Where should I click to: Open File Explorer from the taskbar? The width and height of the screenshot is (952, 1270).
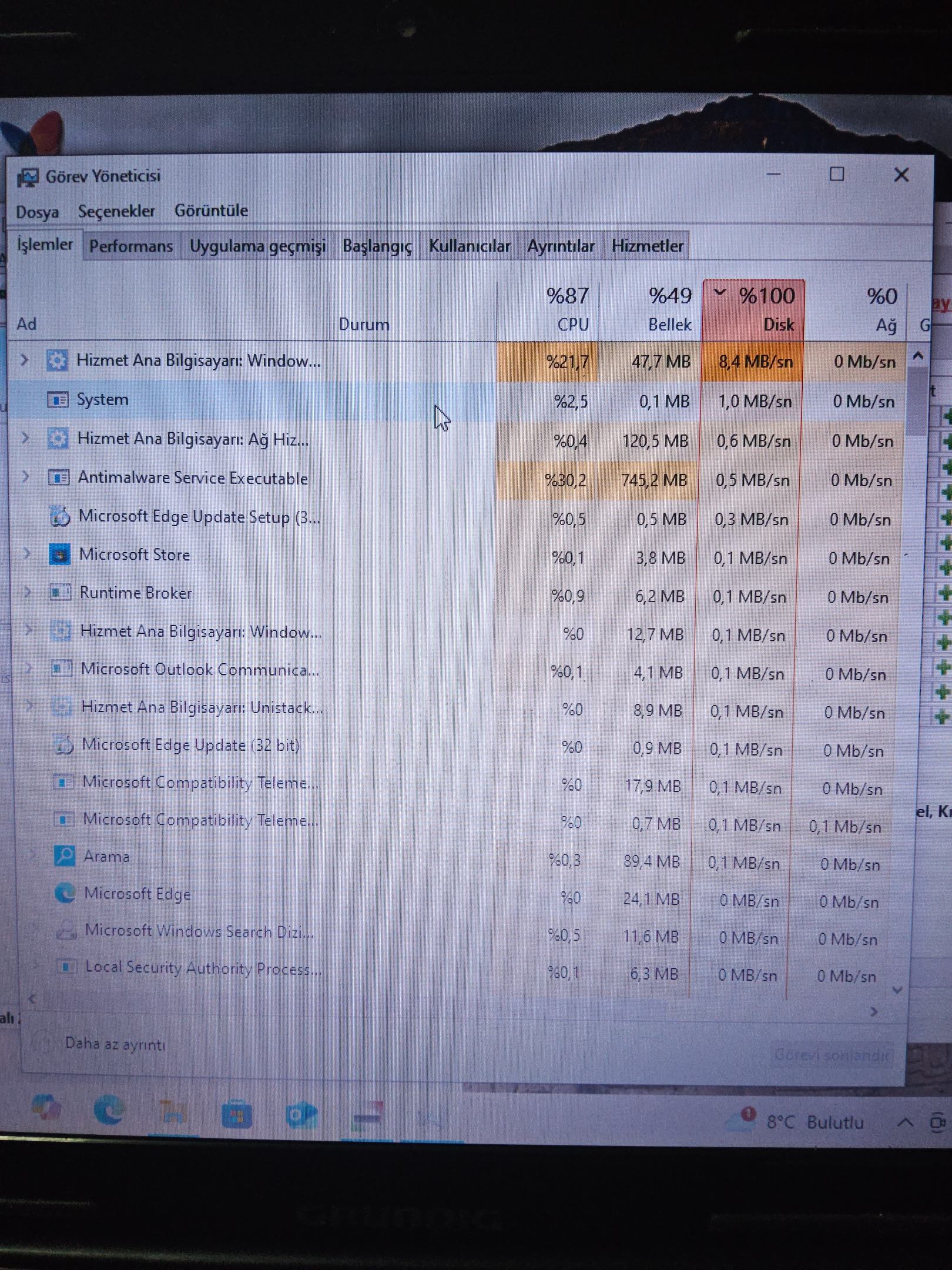173,1112
